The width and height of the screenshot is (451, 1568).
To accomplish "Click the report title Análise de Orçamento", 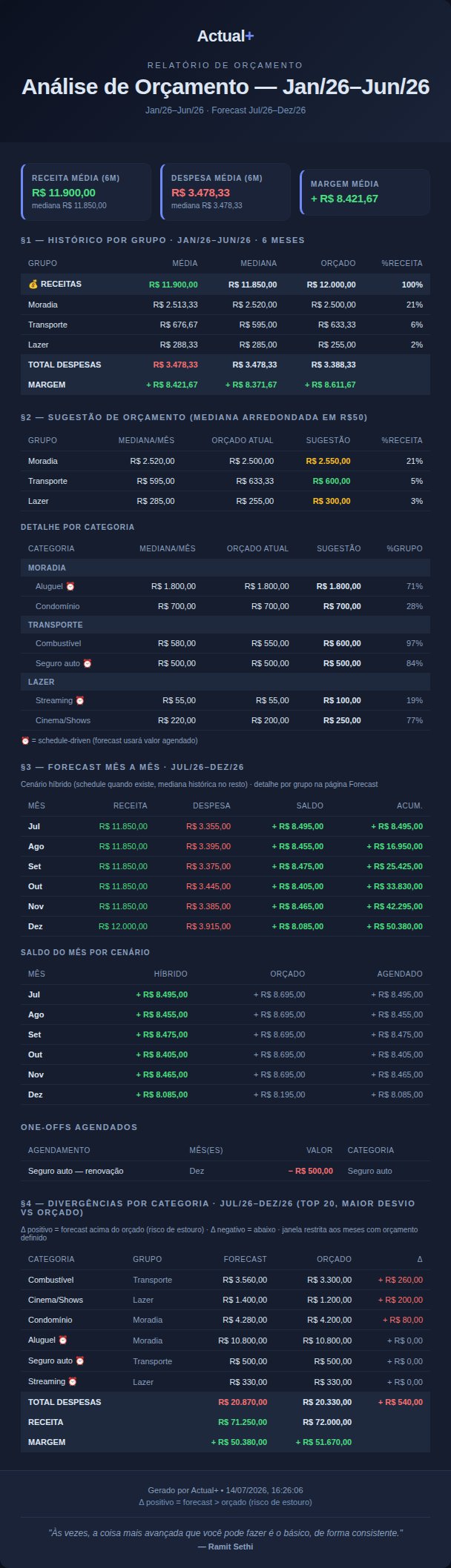I will [x=225, y=87].
